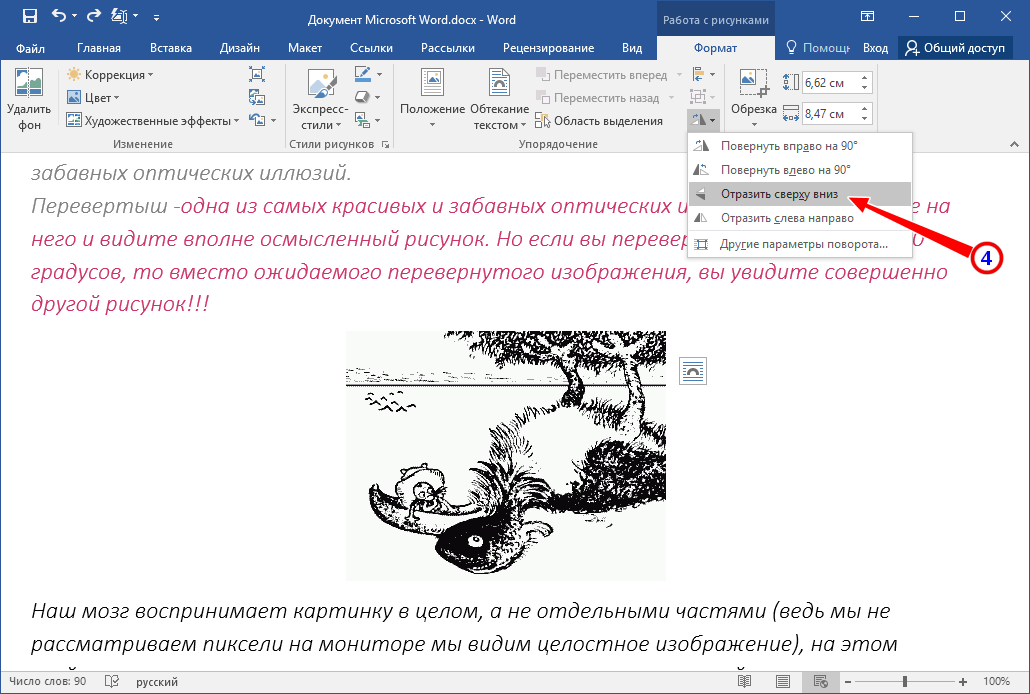Open the Положение menu
The height and width of the screenshot is (694, 1030).
pos(432,99)
